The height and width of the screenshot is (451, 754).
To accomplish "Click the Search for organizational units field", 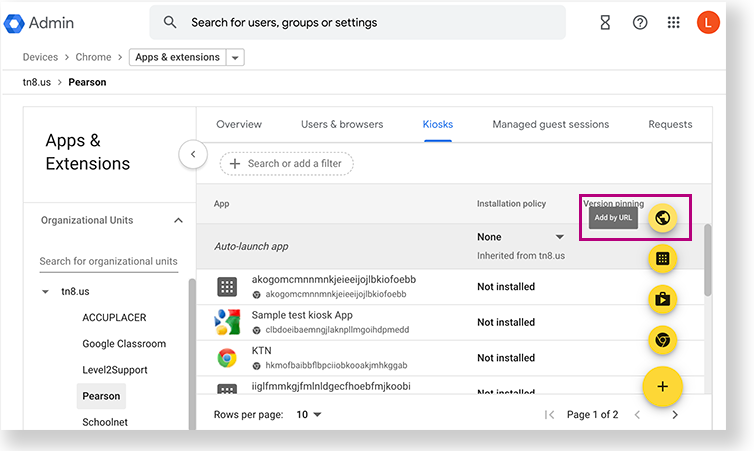I will click(x=108, y=261).
